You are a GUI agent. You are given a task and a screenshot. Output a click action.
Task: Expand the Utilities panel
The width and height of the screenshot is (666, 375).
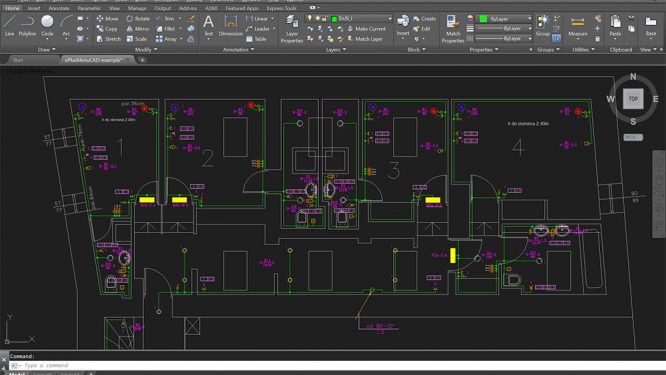click(x=583, y=50)
